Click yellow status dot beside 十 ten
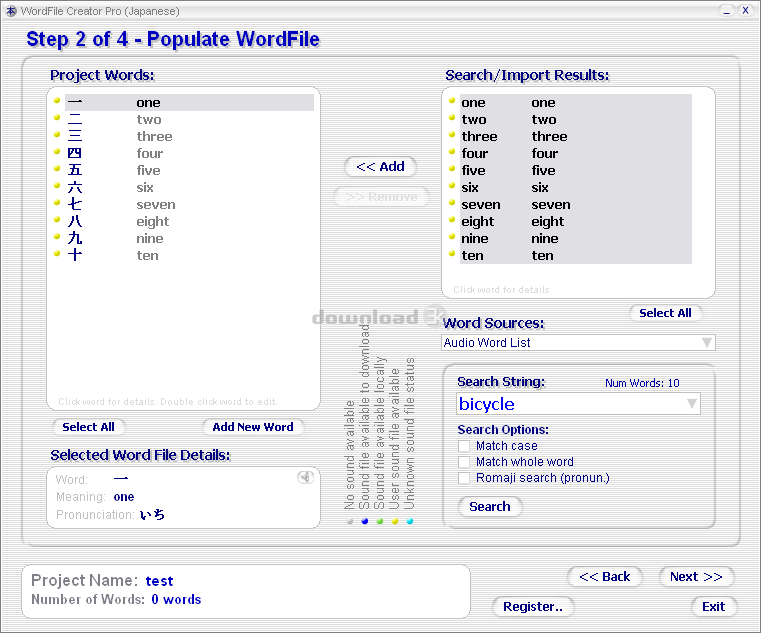The image size is (761, 633). [57, 253]
